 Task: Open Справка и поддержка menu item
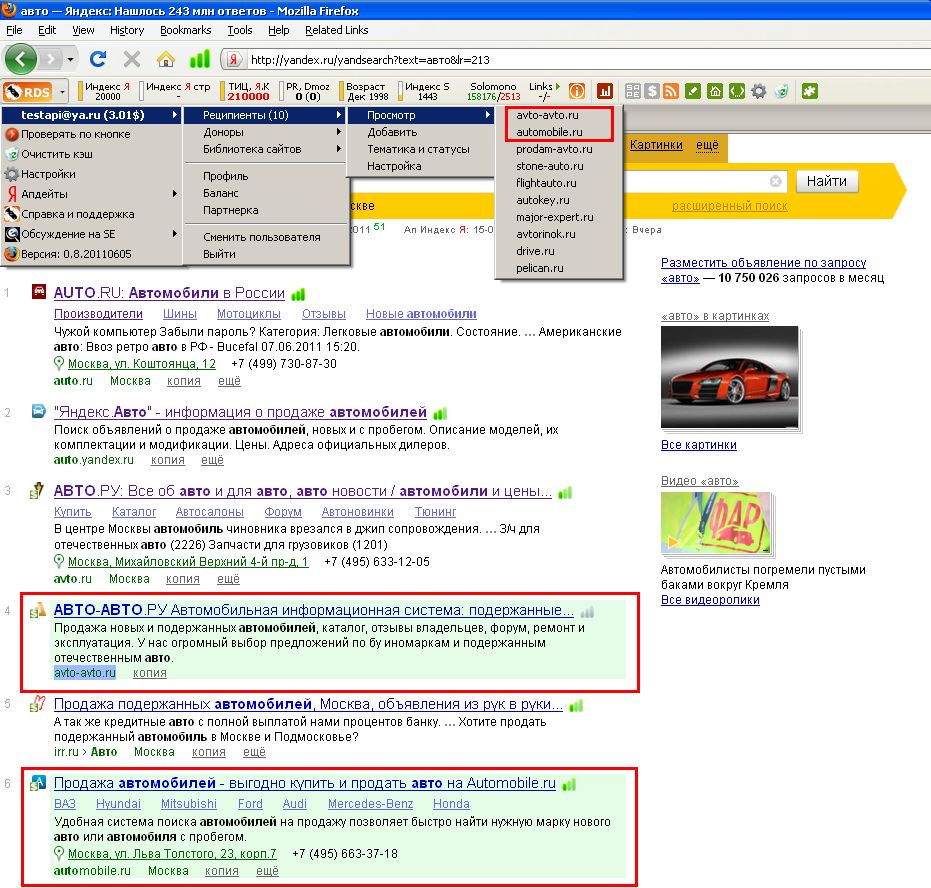(x=91, y=214)
